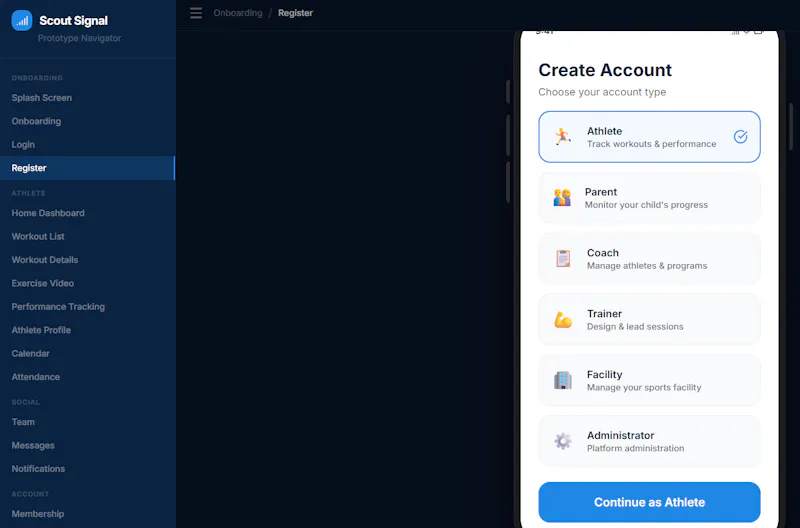Toggle the hamburger menu icon
The height and width of the screenshot is (528, 800).
196,13
